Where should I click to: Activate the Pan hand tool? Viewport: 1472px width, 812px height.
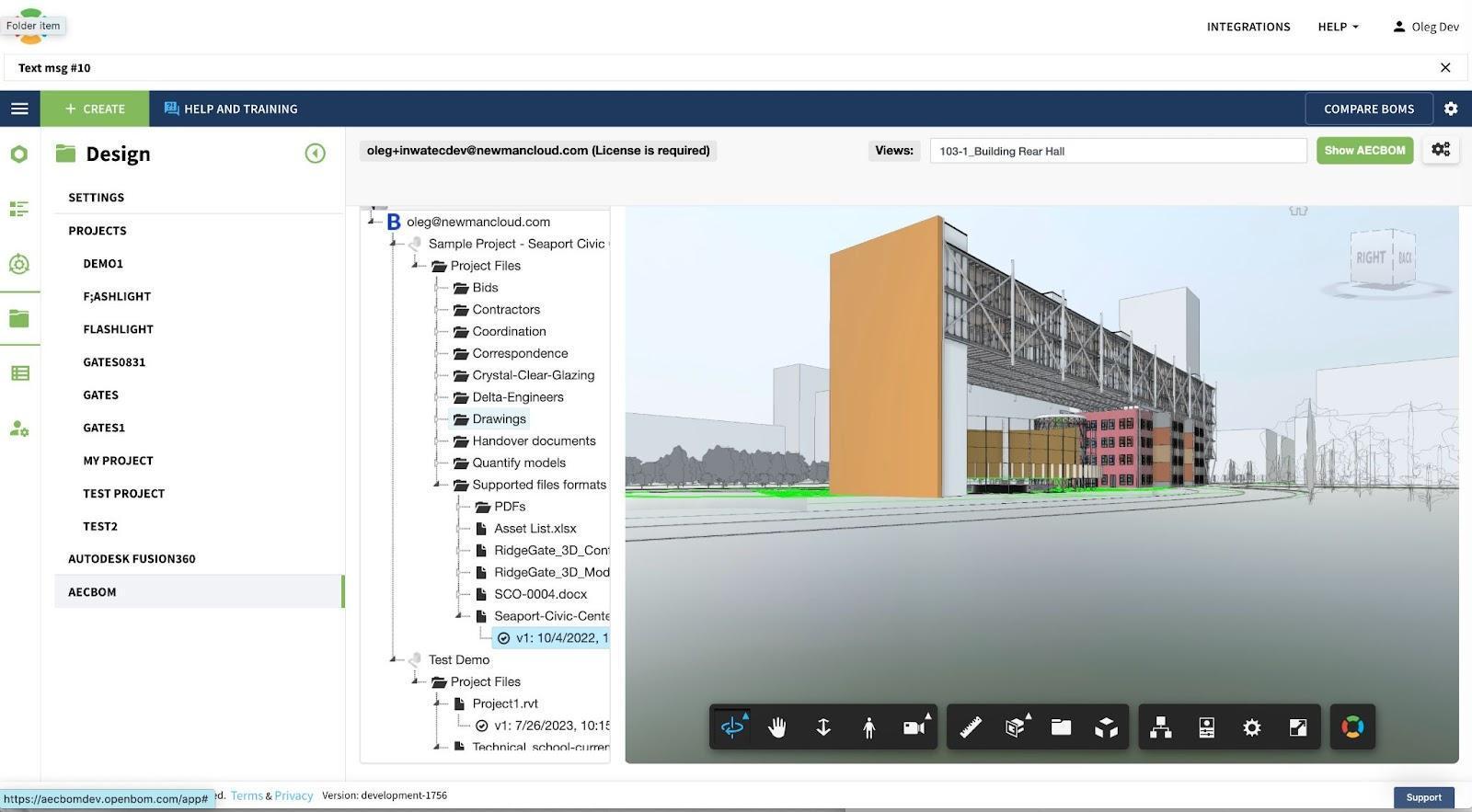[777, 727]
